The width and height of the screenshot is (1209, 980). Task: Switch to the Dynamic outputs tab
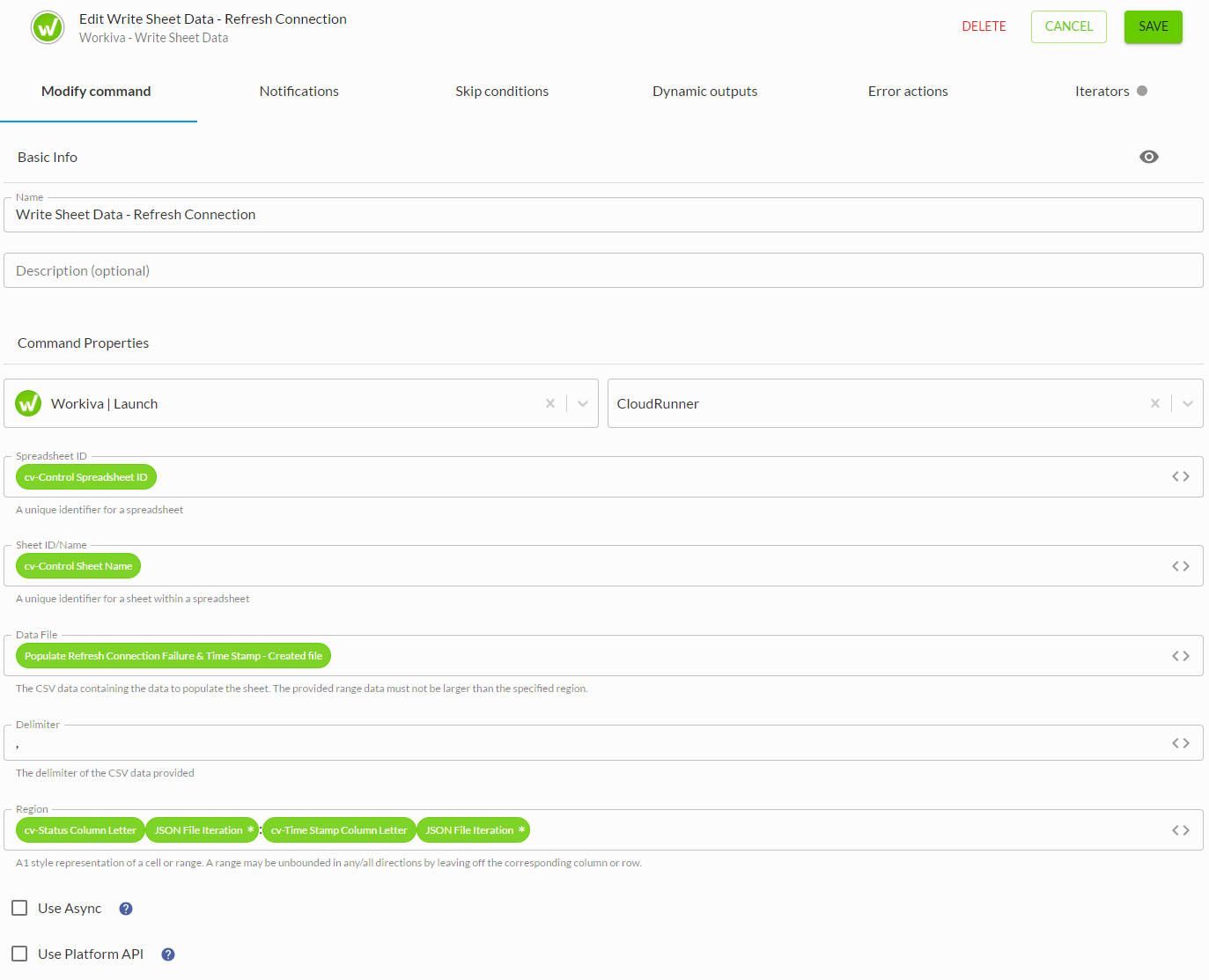(x=705, y=92)
